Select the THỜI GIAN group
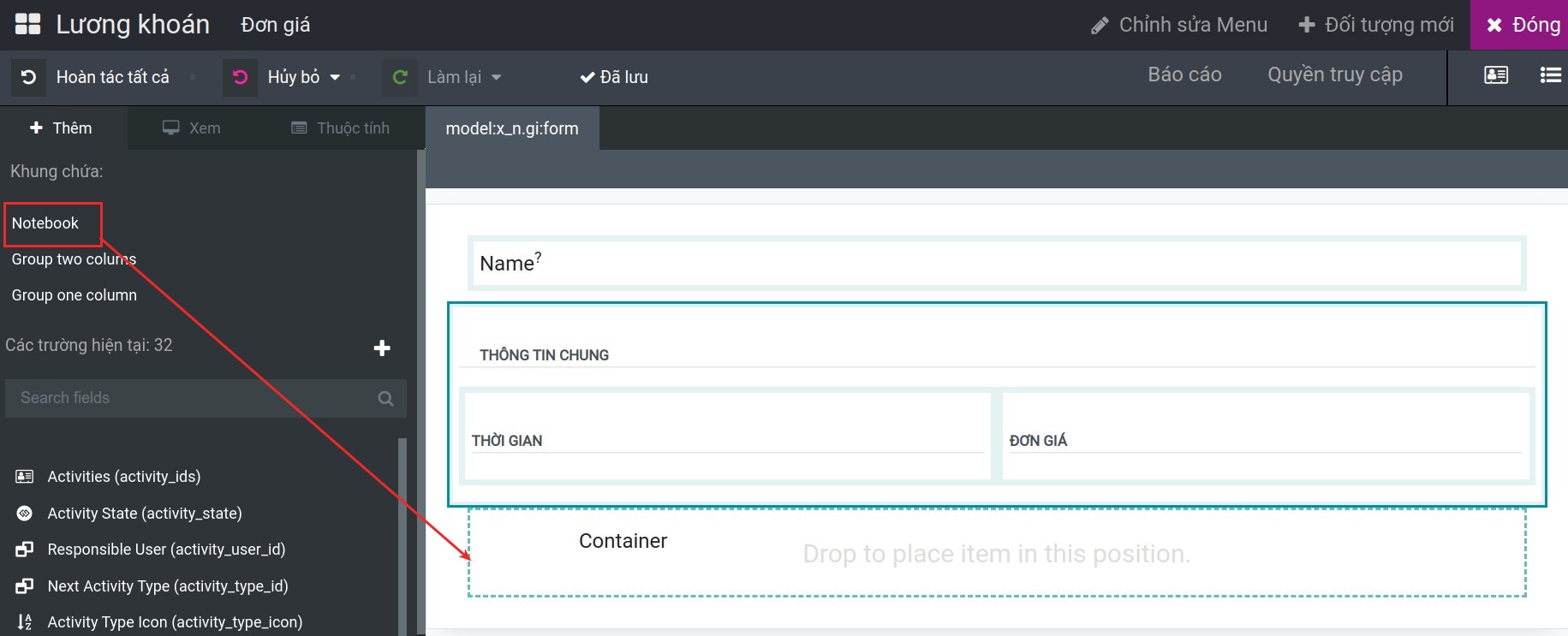 click(x=726, y=436)
